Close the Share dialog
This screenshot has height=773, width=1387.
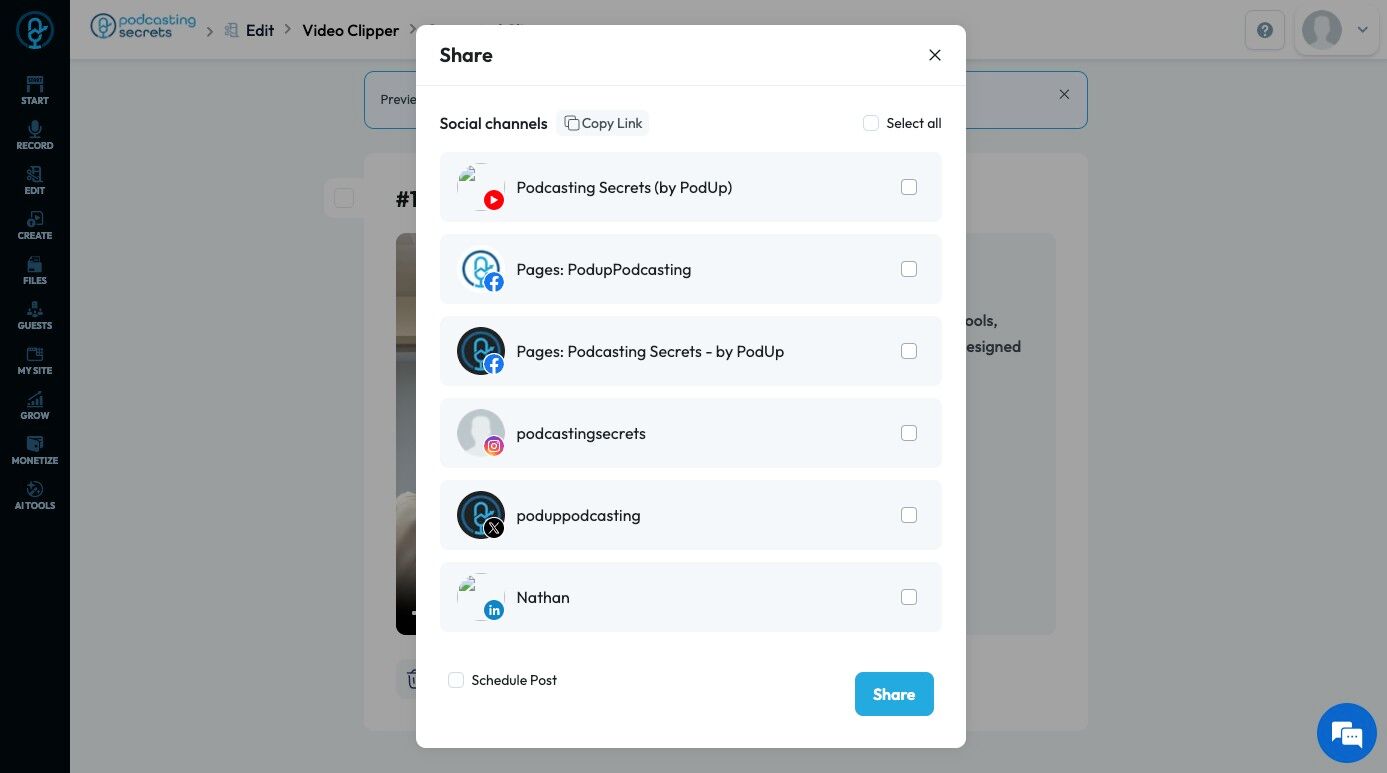(935, 55)
